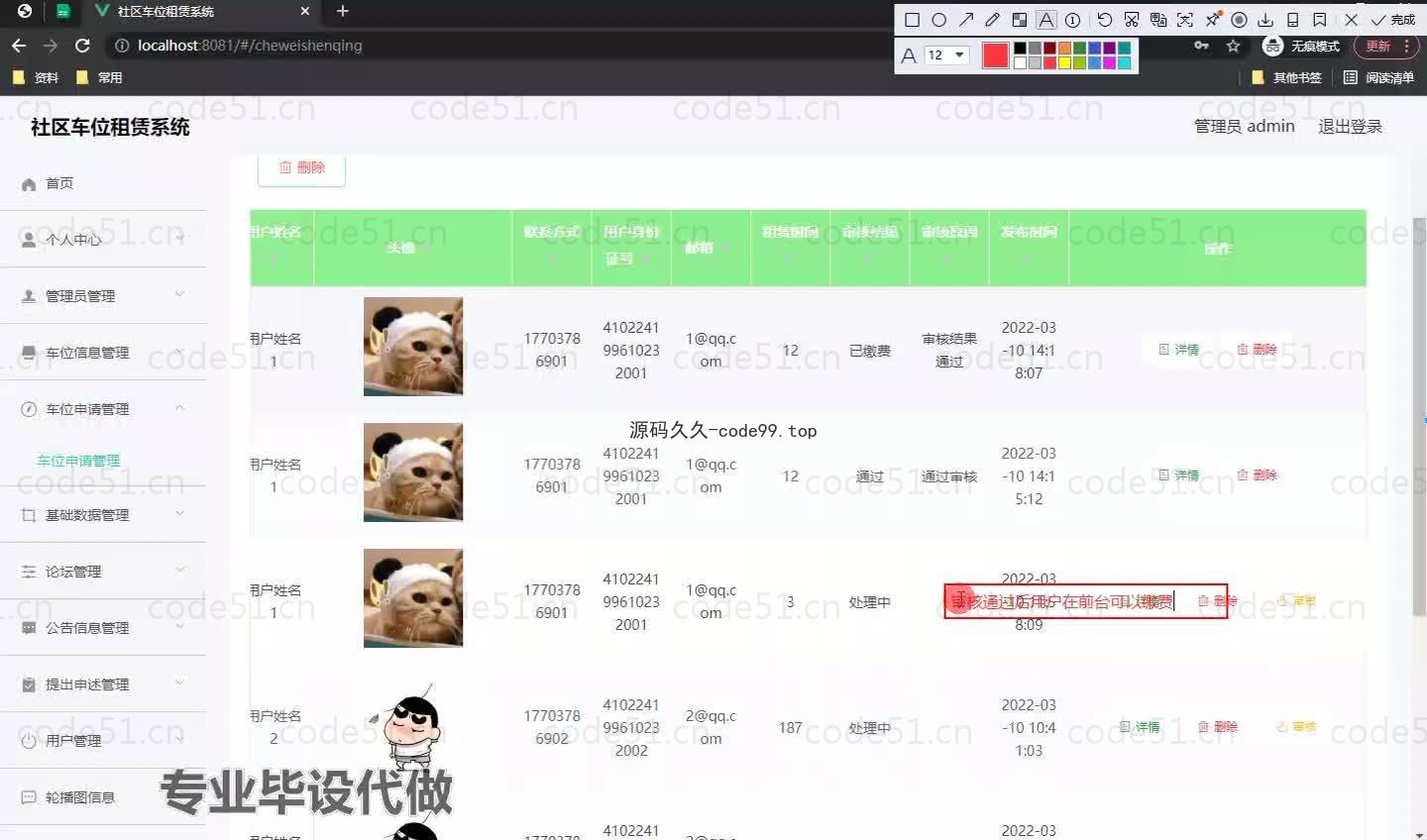
Task: Pick the orange color swatch
Action: pos(1064,48)
